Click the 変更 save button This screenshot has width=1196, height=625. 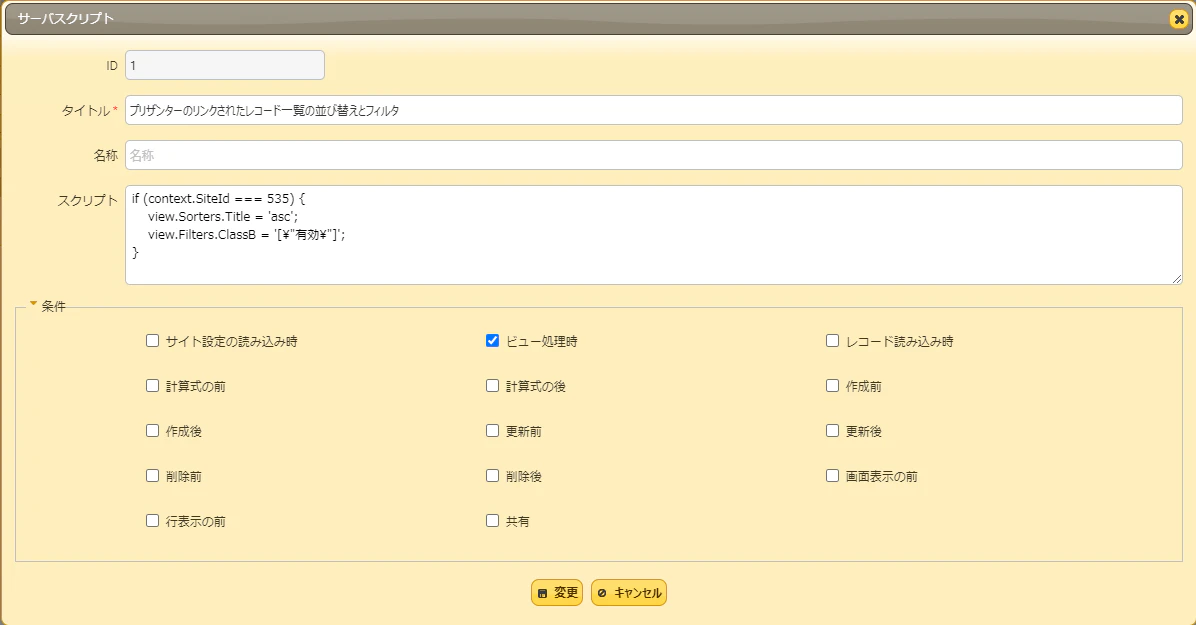pos(557,593)
